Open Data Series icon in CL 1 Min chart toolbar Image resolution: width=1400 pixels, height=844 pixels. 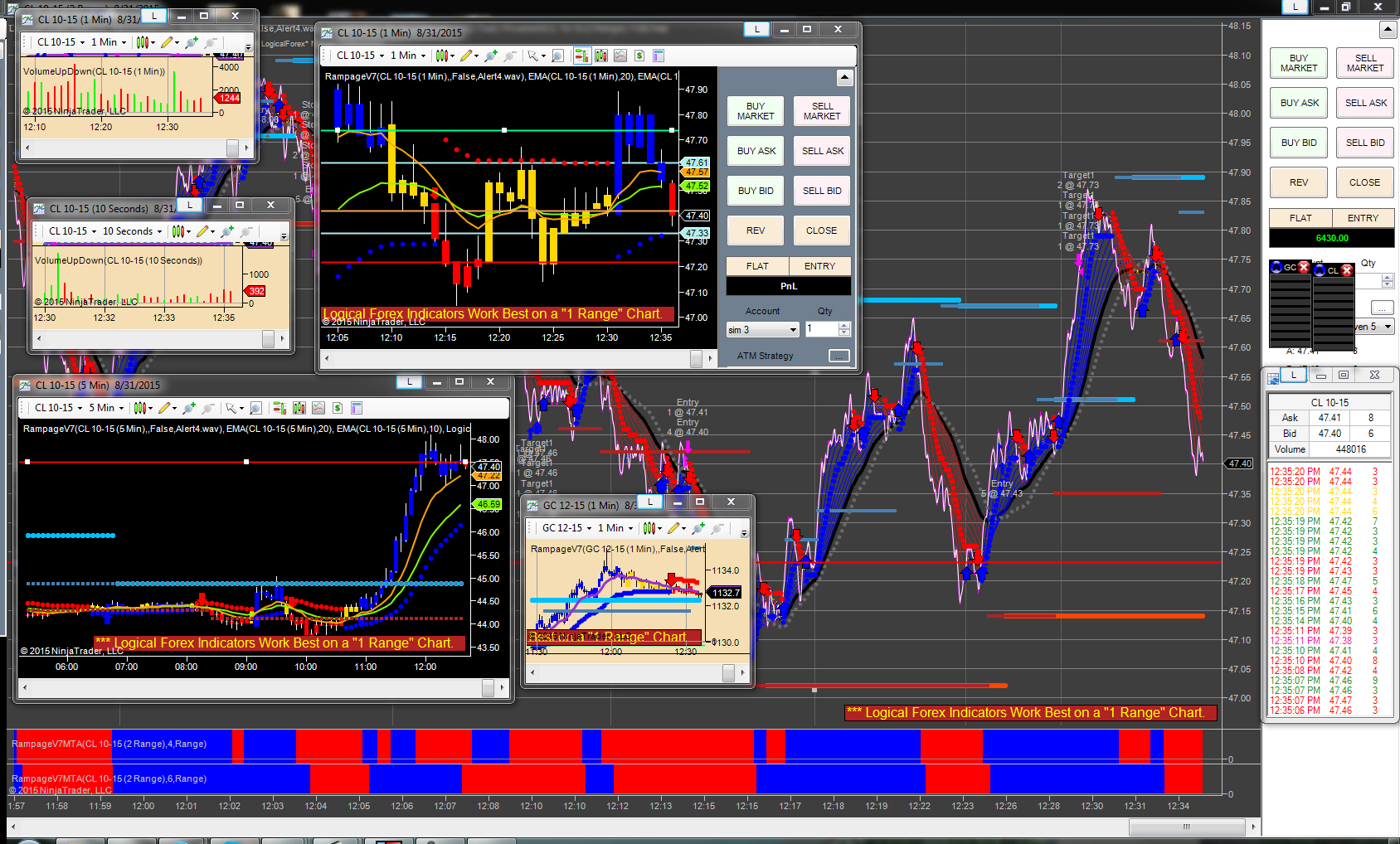point(600,56)
